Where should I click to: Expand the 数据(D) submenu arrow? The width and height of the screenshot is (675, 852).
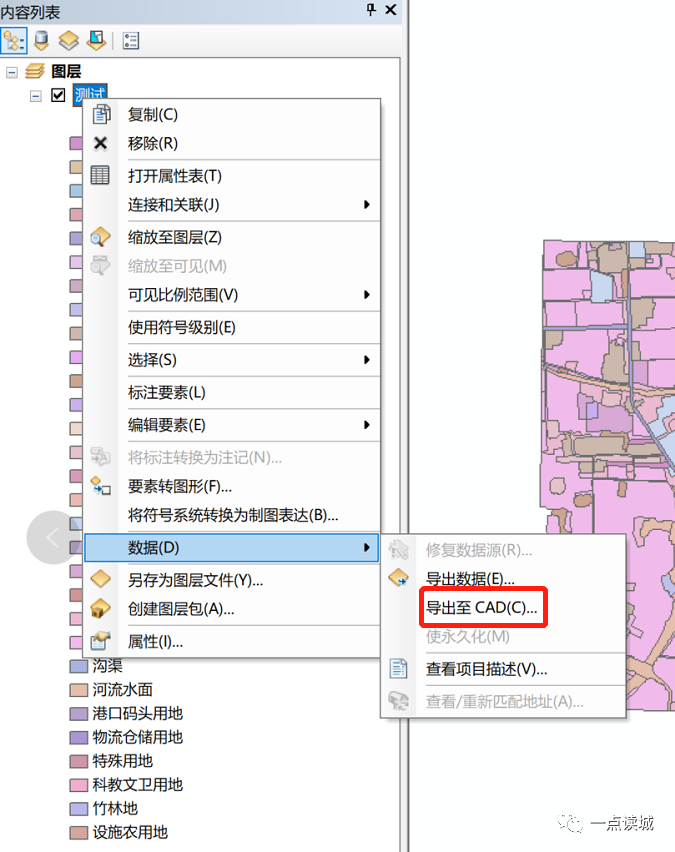pyautogui.click(x=367, y=548)
